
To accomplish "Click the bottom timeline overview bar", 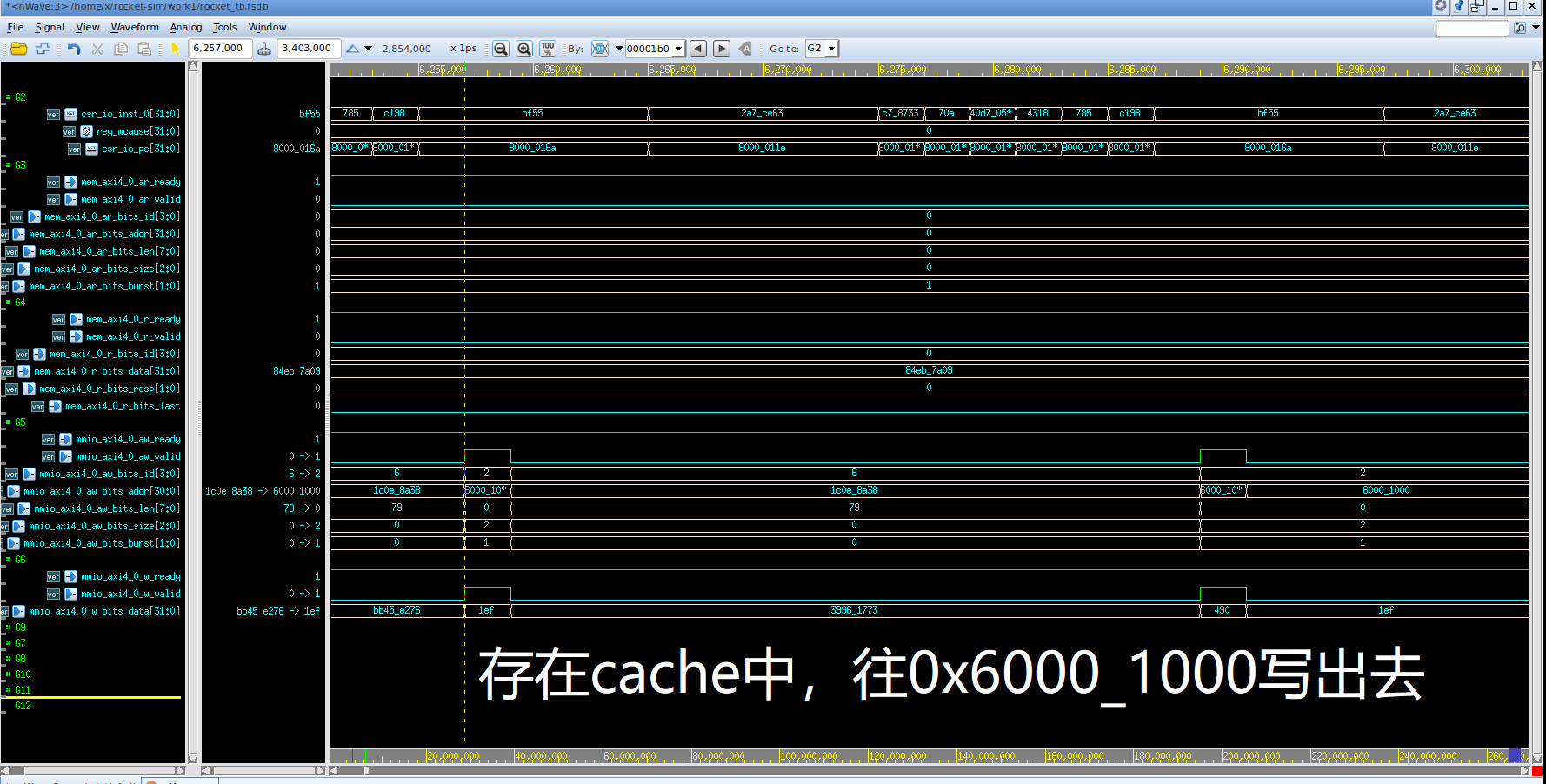I will click(783, 755).
